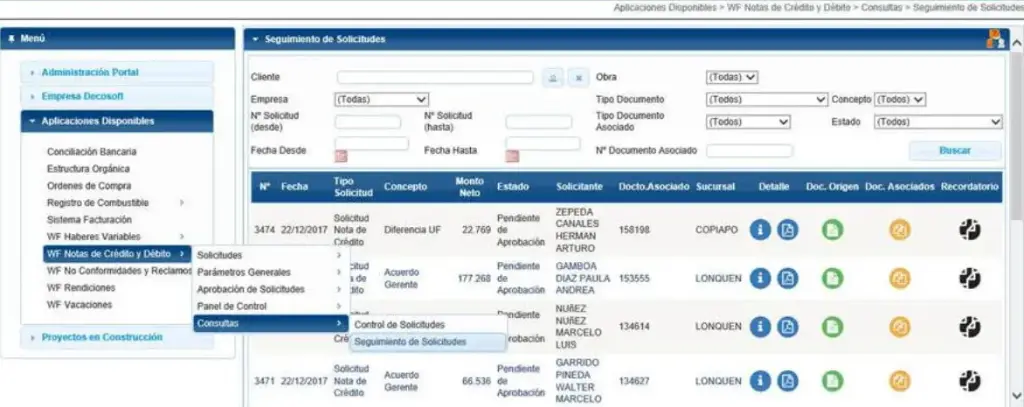Open detail info icon for docto 134614
1024x407 pixels.
coord(760,326)
